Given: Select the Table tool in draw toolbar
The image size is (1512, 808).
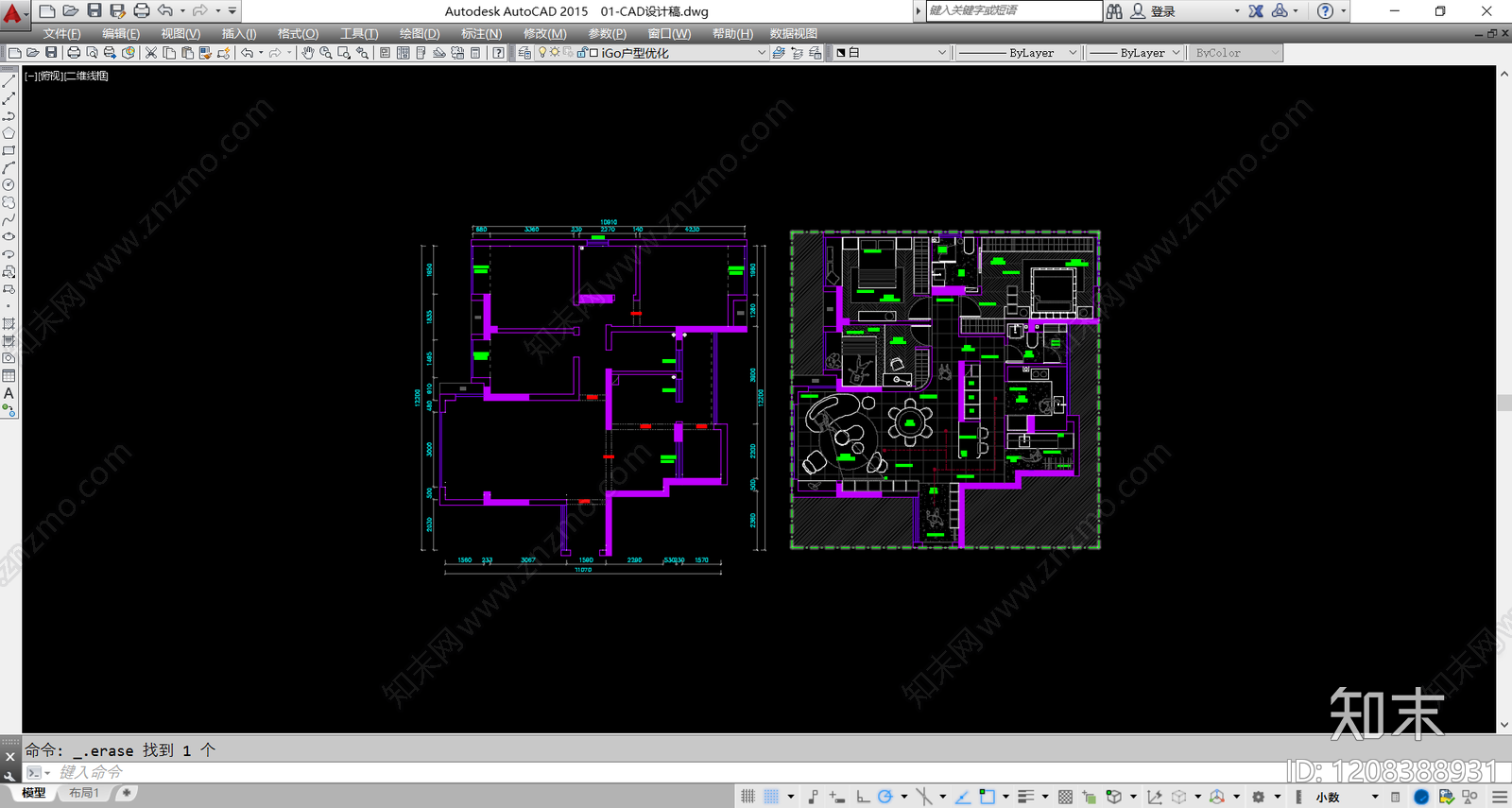Looking at the screenshot, I should 9,375.
